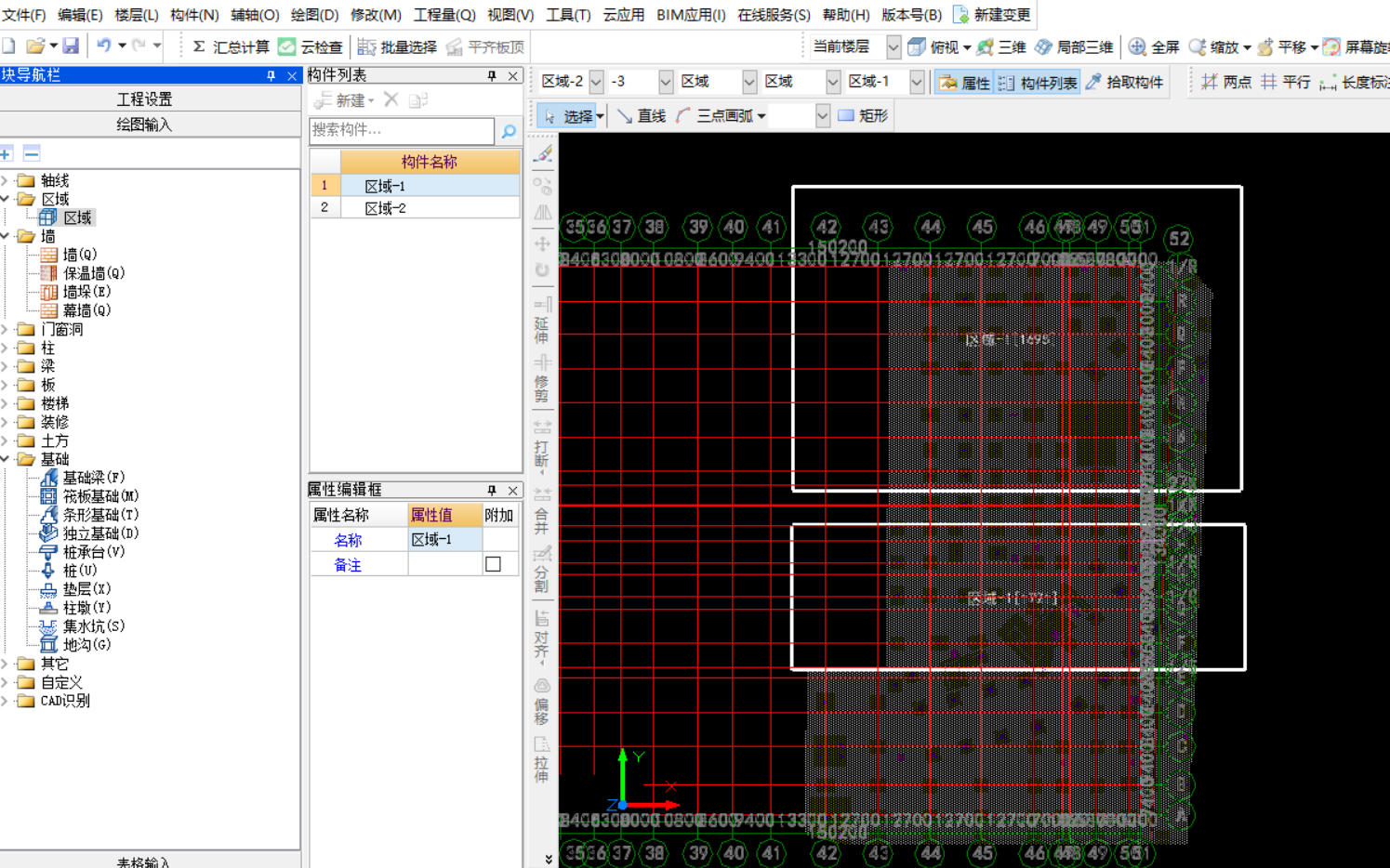Click the 汇总计算 summary calculation icon
The image size is (1390, 868).
click(230, 46)
